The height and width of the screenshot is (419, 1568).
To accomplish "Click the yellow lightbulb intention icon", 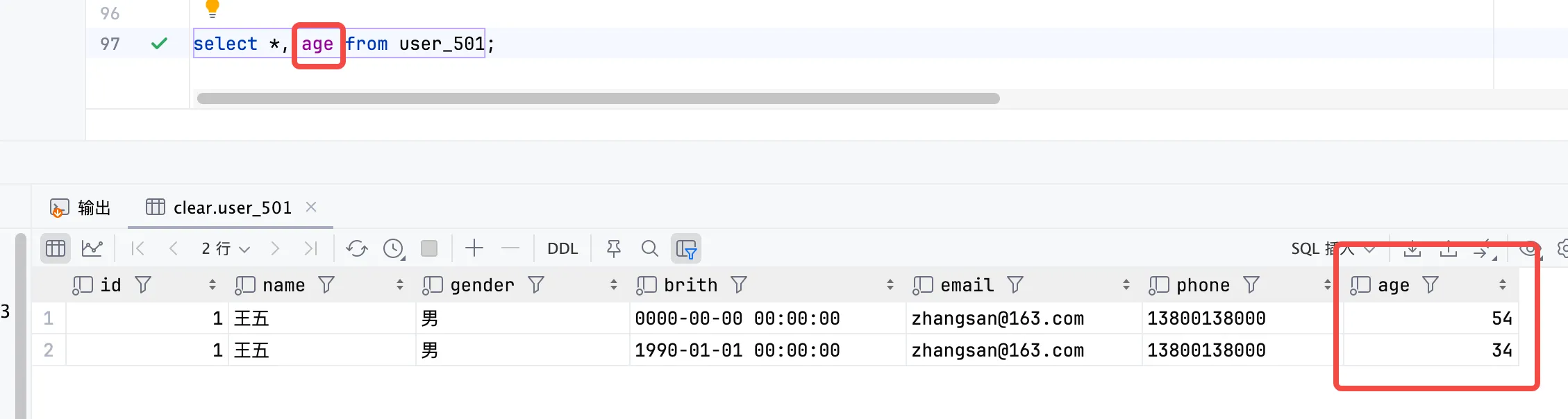I will tap(212, 8).
